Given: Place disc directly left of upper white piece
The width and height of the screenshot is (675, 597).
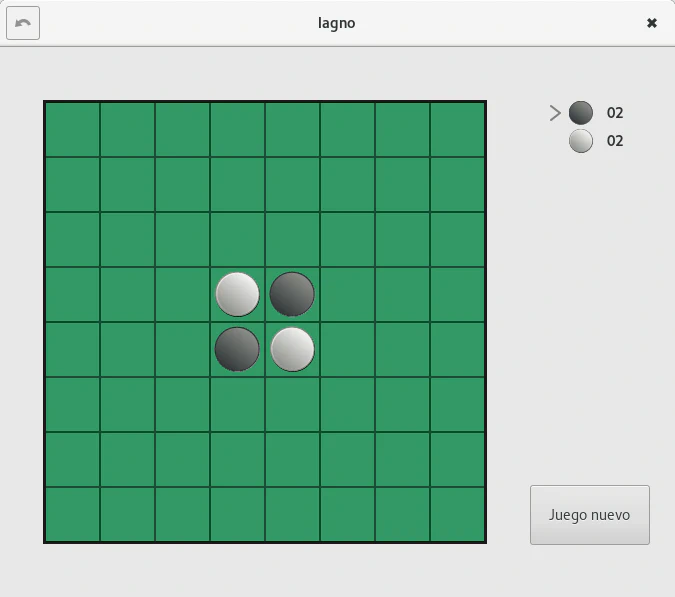Looking at the screenshot, I should click(x=182, y=294).
